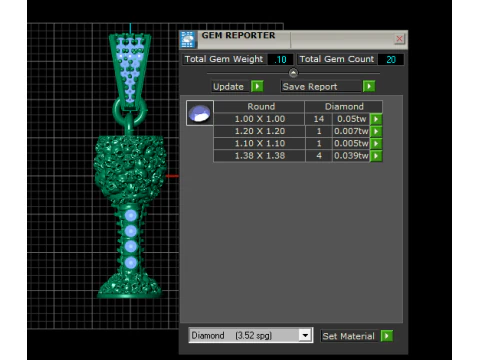Click the Update button label
The image size is (480, 360).
tap(229, 86)
